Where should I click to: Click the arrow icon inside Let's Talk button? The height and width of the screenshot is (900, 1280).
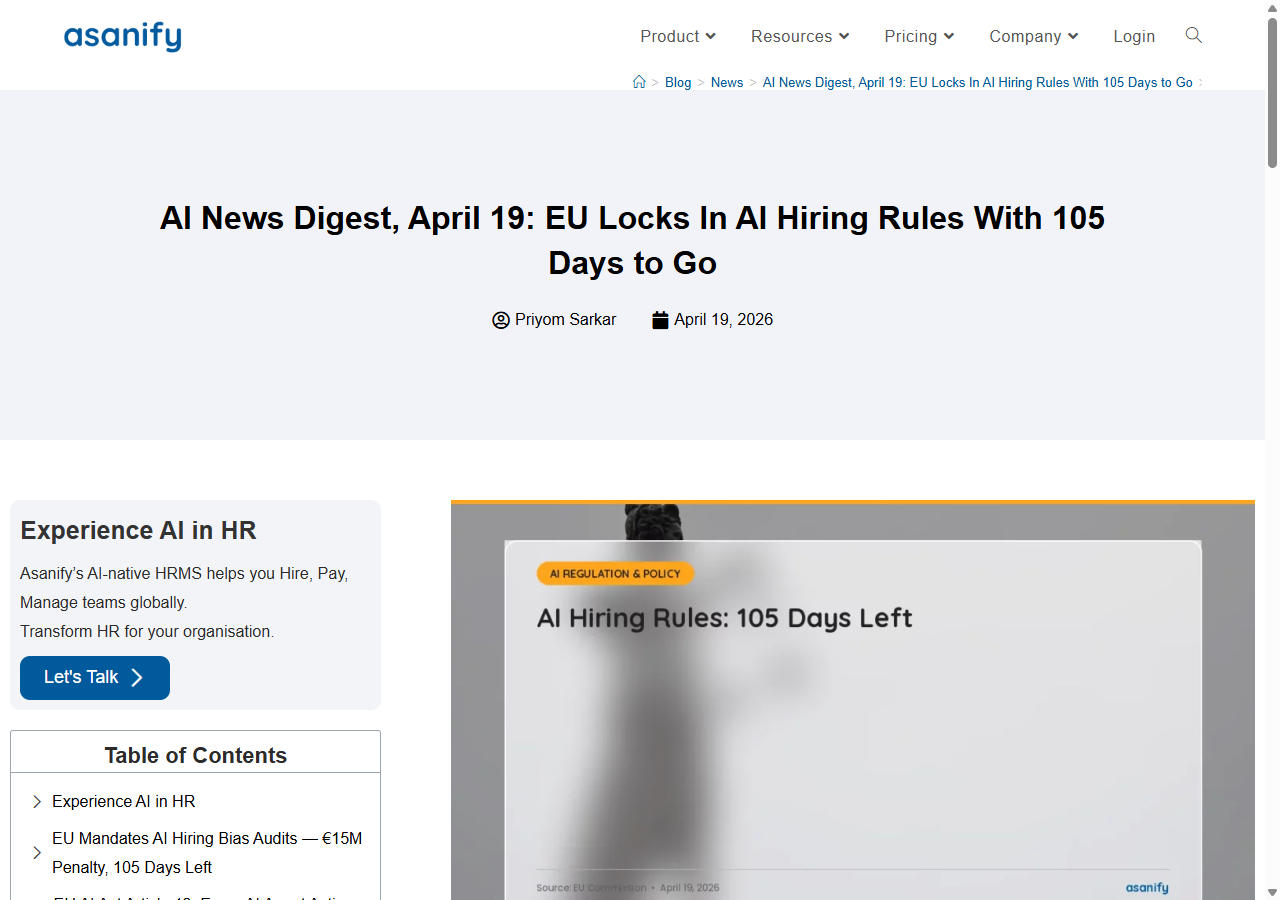coord(137,678)
